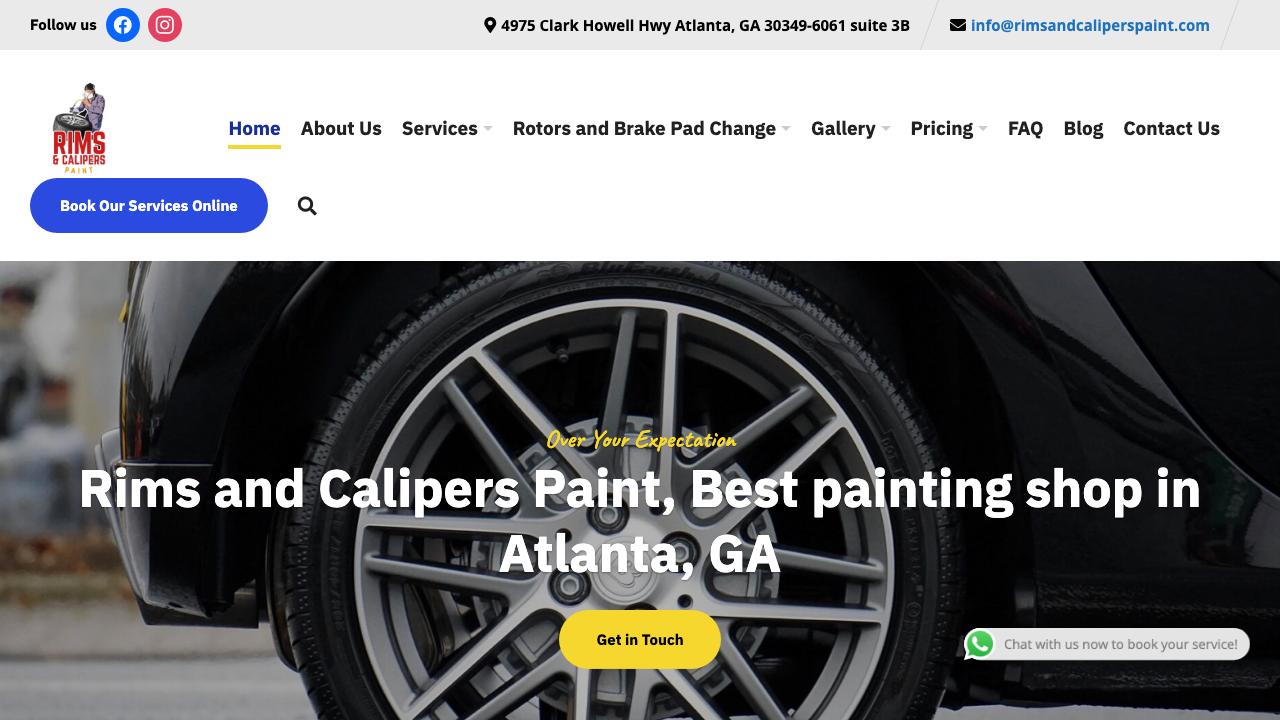The image size is (1280, 720).
Task: Open the About Us page
Action: click(341, 128)
